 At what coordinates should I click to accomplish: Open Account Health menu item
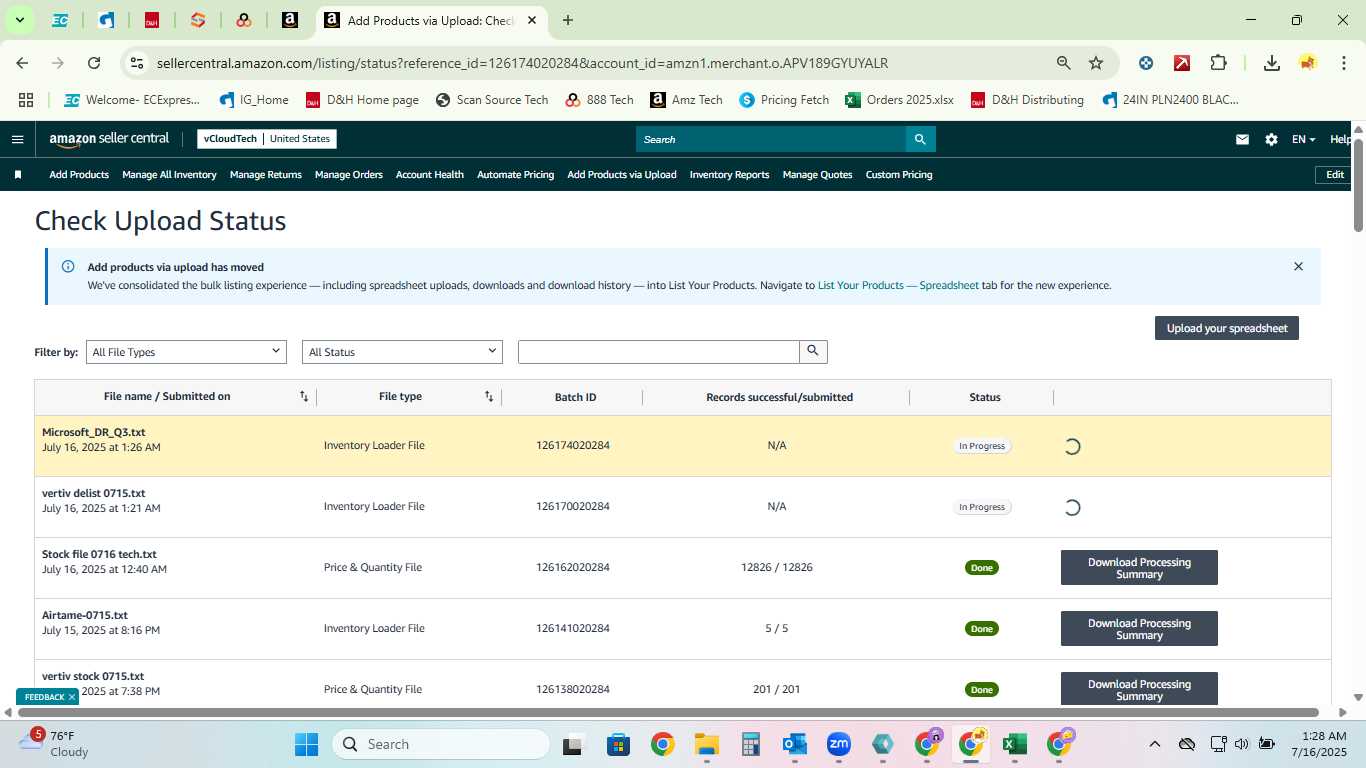pyautogui.click(x=430, y=174)
